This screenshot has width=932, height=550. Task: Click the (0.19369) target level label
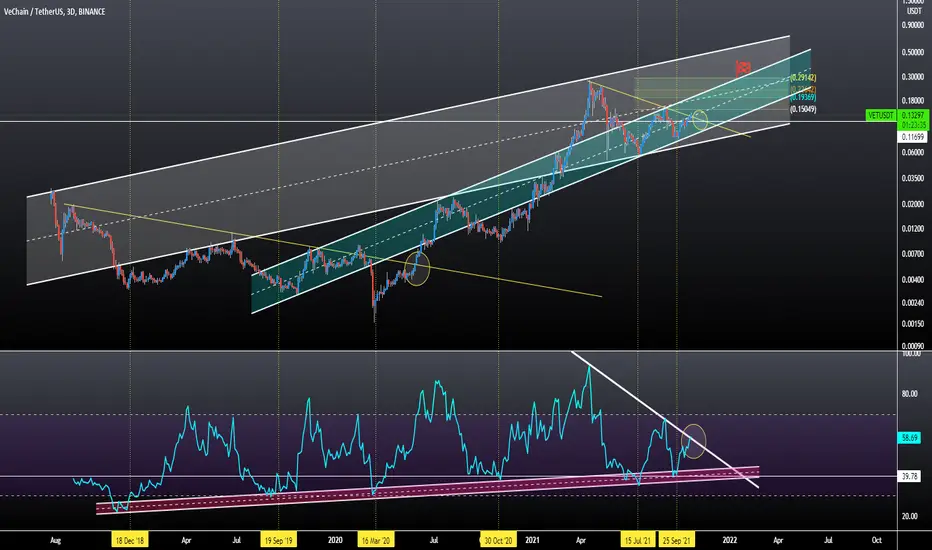(803, 97)
